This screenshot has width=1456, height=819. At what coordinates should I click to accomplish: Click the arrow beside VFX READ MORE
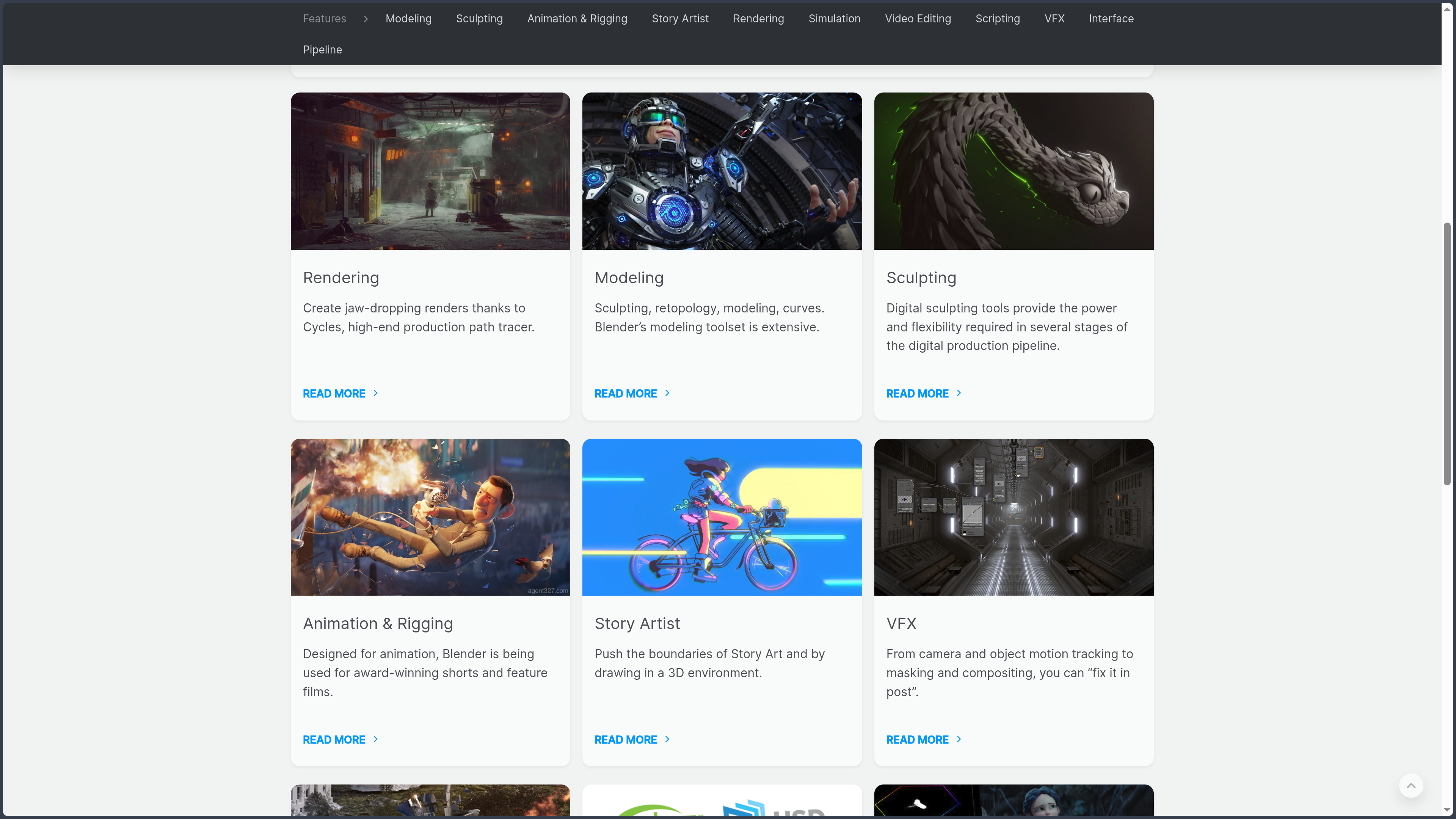click(x=959, y=739)
